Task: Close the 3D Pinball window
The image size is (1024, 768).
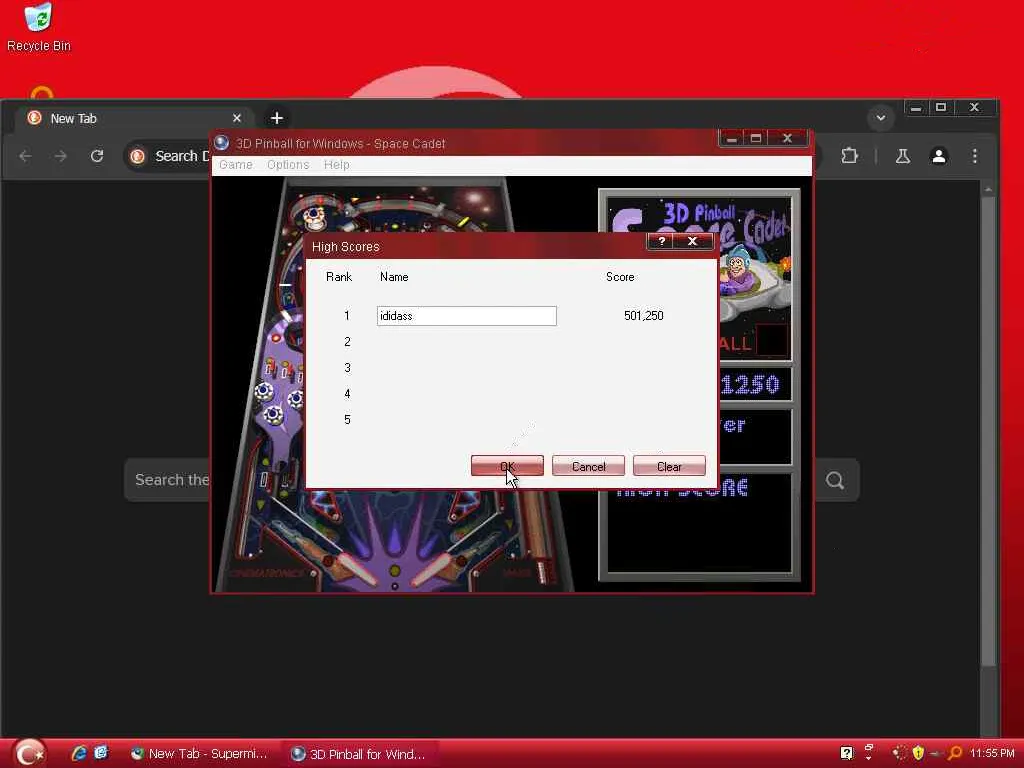Action: pyautogui.click(x=788, y=138)
